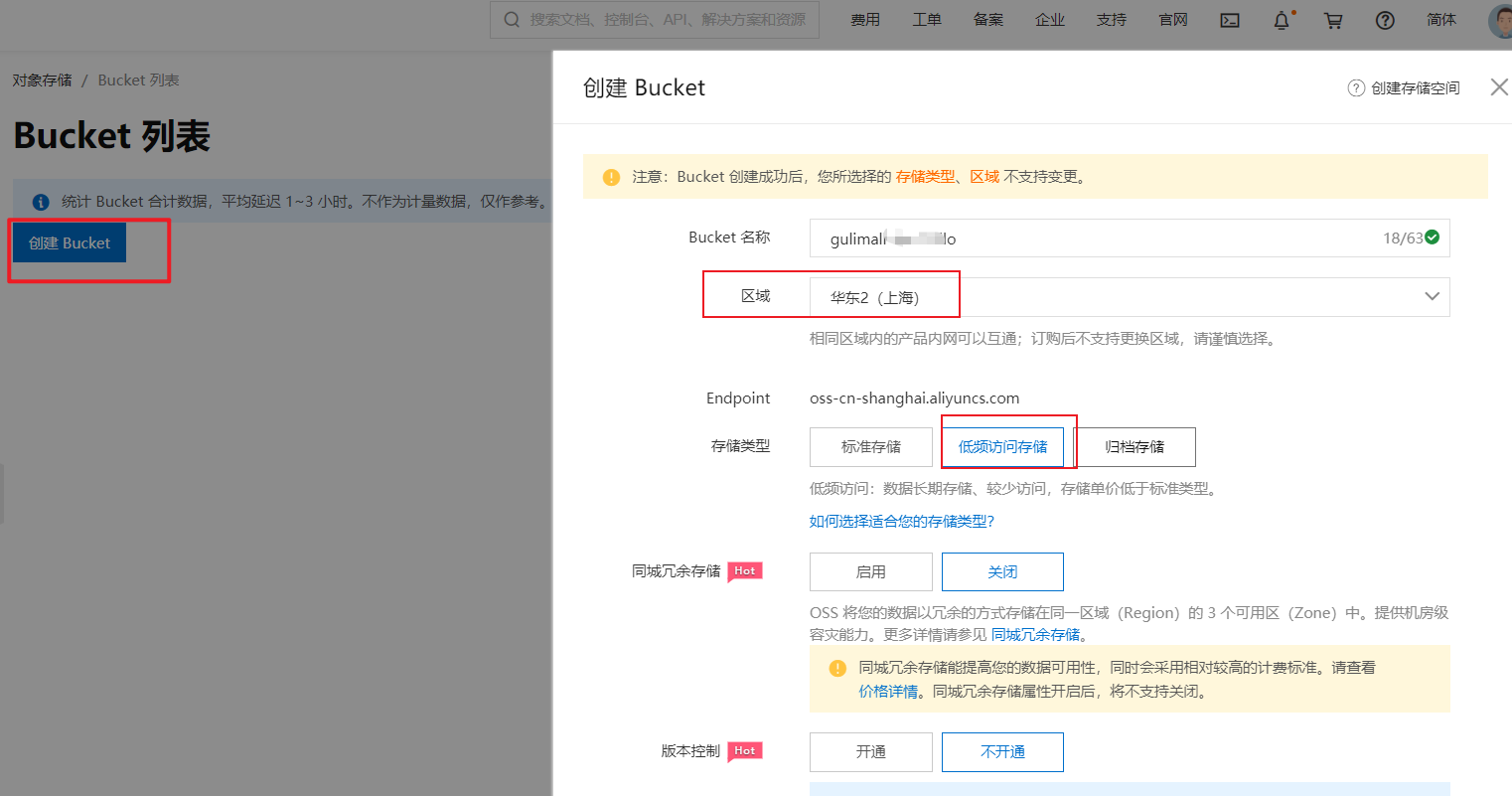This screenshot has width=1512, height=796.
Task: Set 版本控制 to 不开通
Action: [x=1002, y=752]
